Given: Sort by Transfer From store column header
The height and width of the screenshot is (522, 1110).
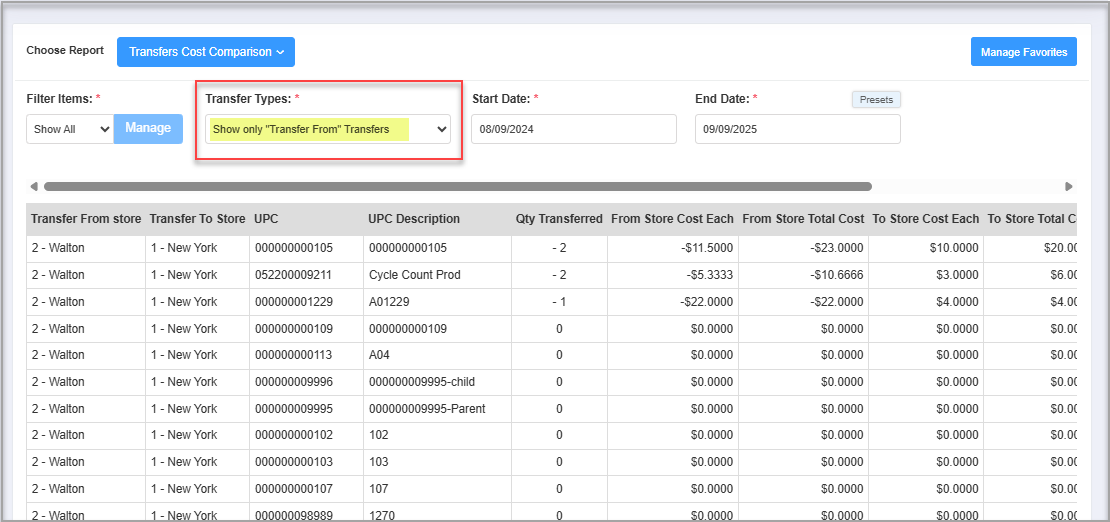Looking at the screenshot, I should pos(86,219).
